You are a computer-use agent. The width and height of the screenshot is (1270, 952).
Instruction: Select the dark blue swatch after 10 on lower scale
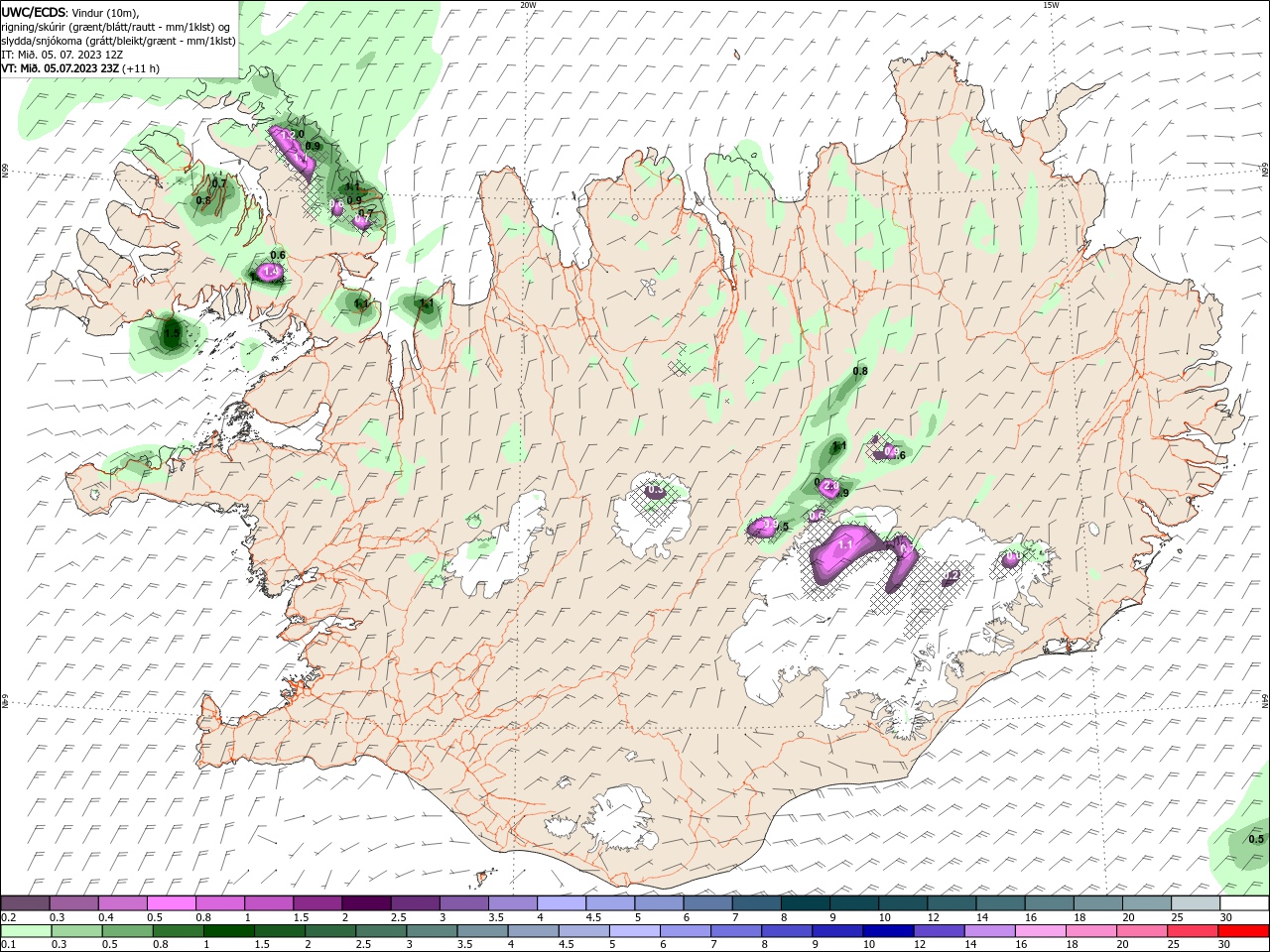[887, 931]
